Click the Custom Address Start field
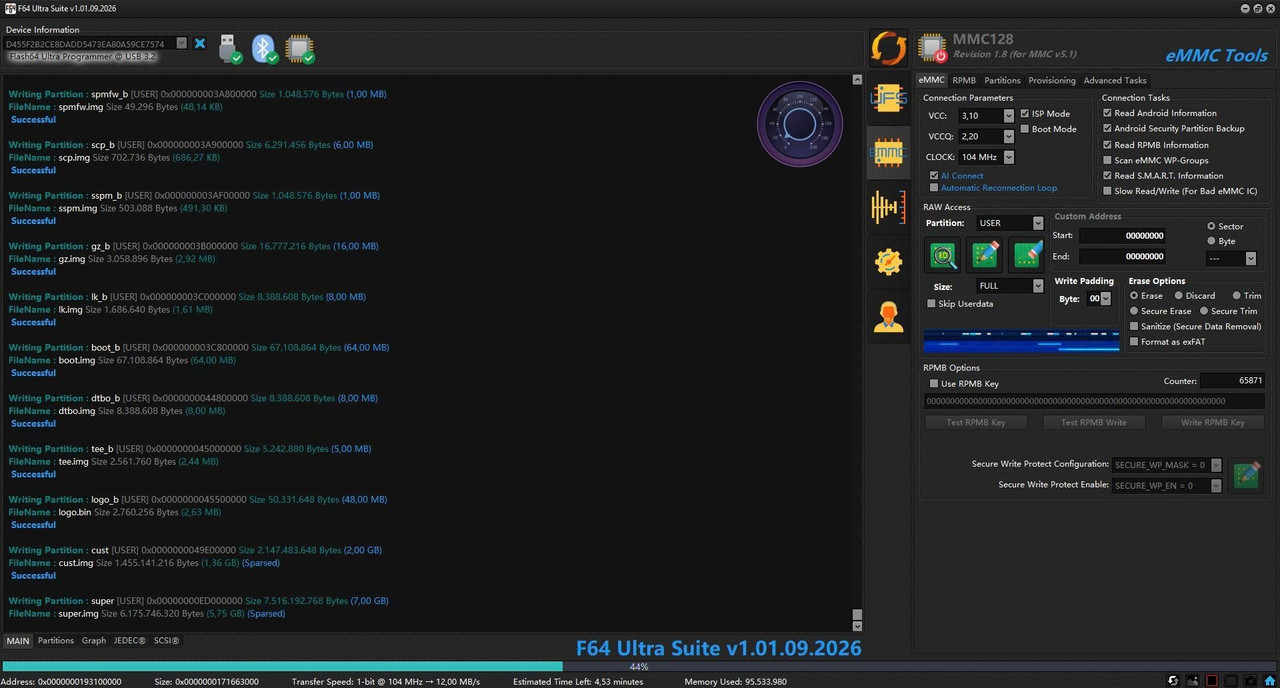This screenshot has height=688, width=1280. pyautogui.click(x=1123, y=236)
